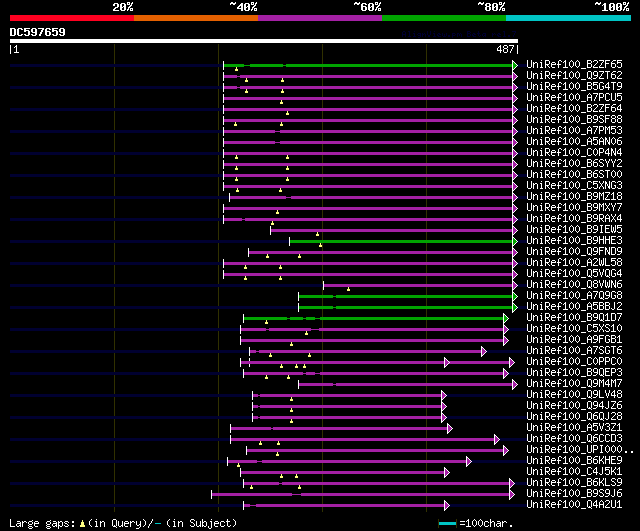Click UniRef100_B5G4T9 label
This screenshot has height=531, width=640.
[574, 87]
